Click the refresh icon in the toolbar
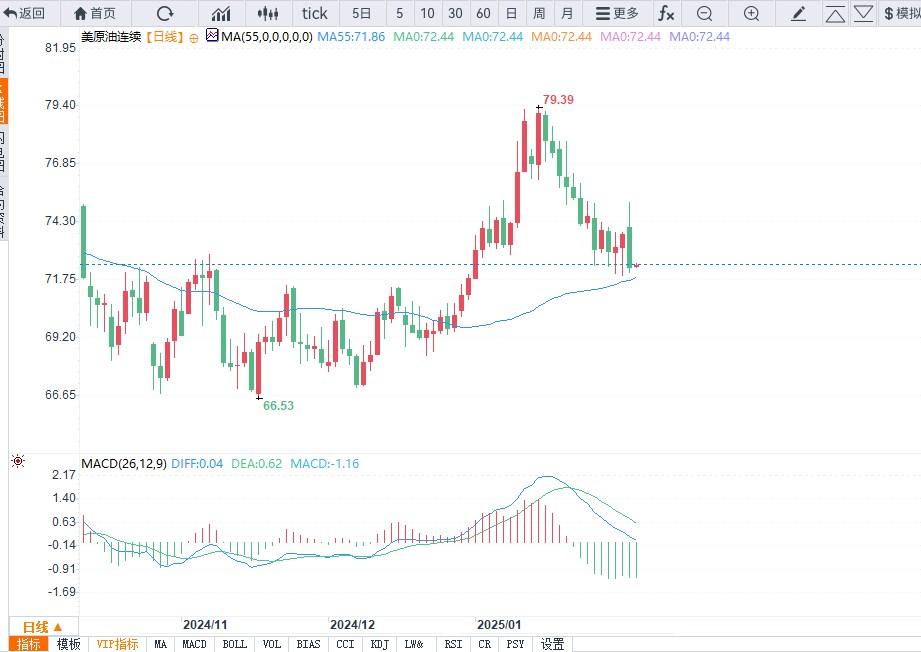 [165, 13]
